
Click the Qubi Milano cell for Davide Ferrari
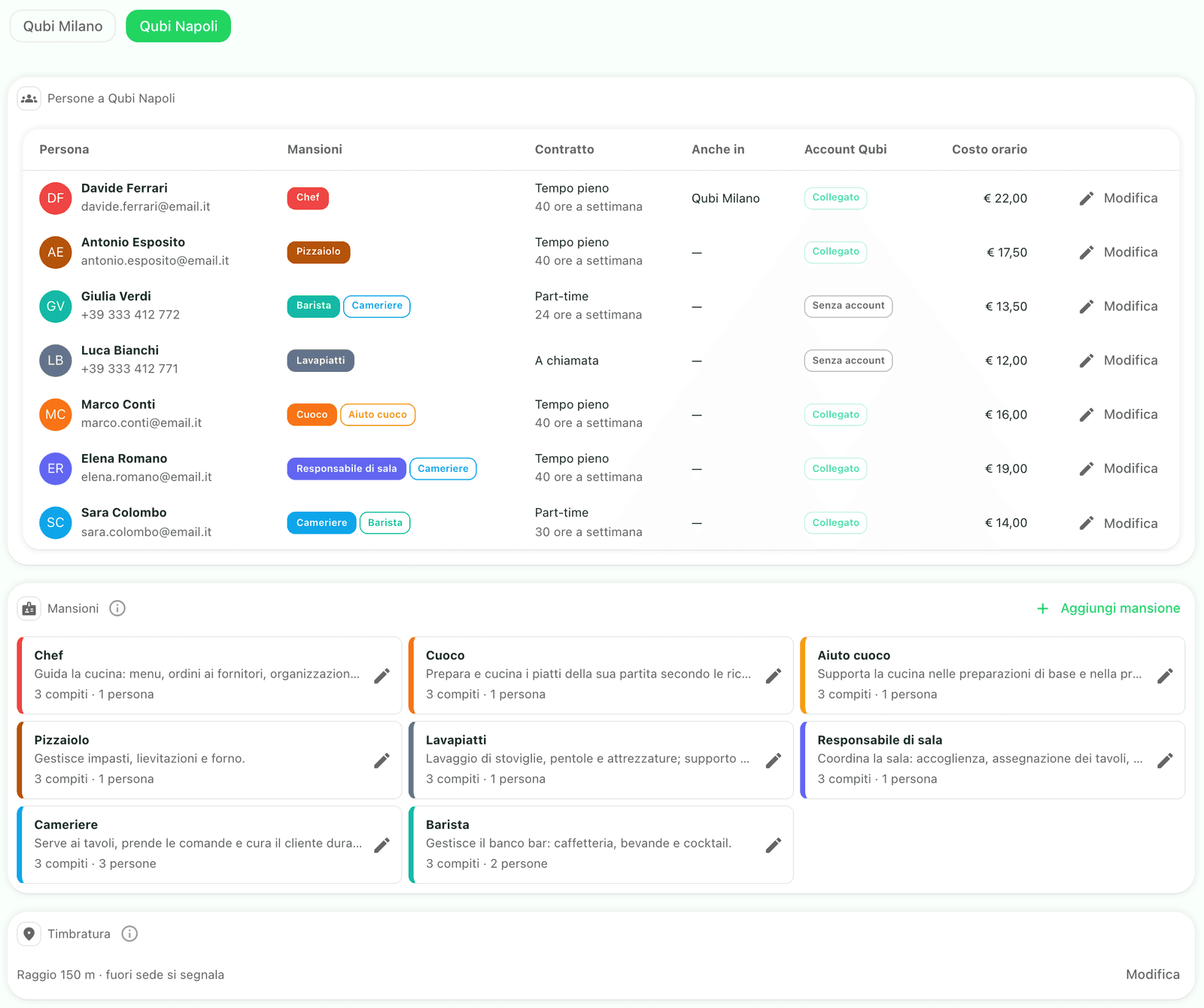pos(725,199)
